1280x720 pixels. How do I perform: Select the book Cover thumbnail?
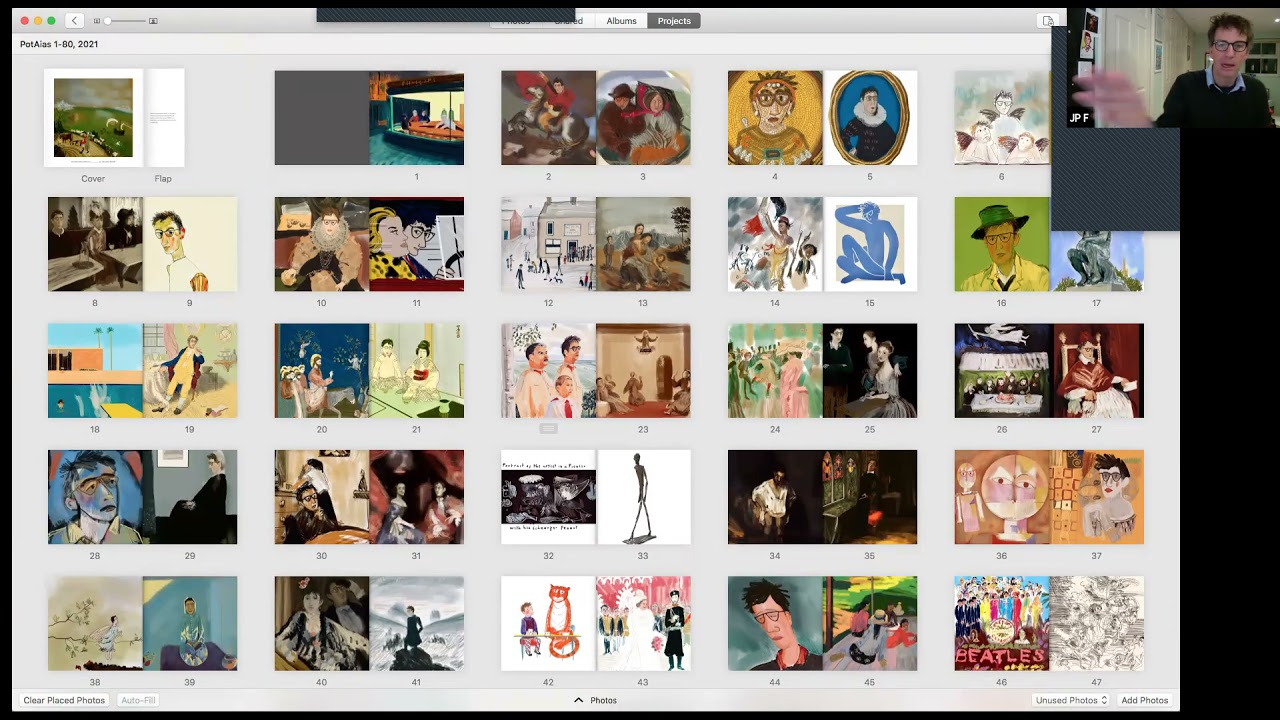click(93, 118)
